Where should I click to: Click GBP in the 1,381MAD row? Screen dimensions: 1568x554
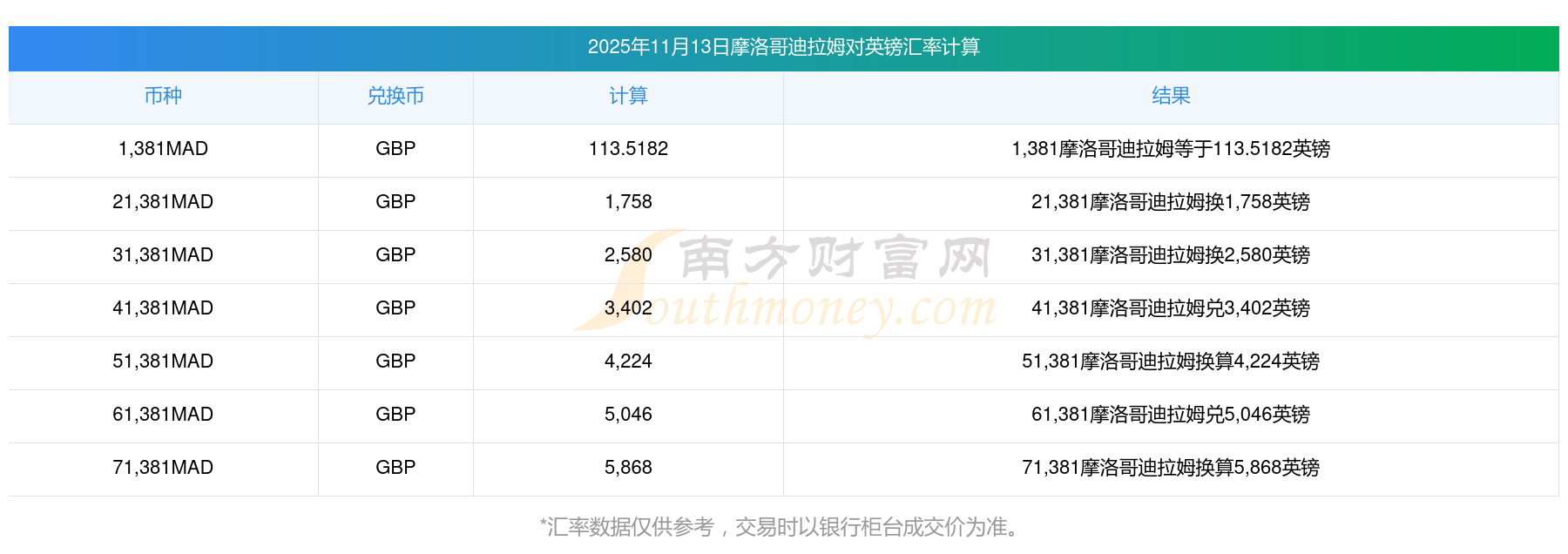395,149
